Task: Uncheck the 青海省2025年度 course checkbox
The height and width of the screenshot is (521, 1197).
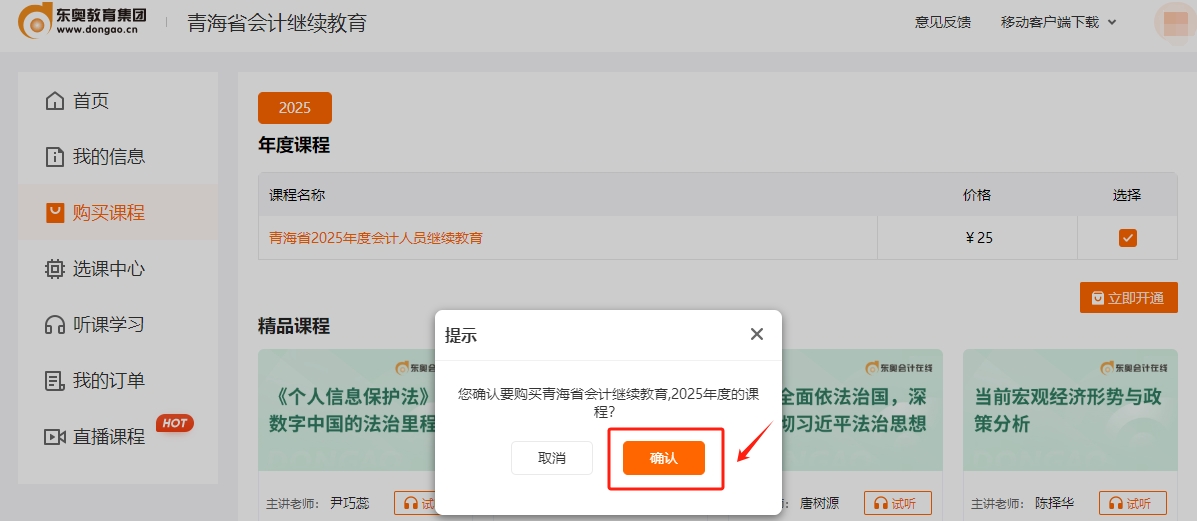Action: coord(1128,238)
